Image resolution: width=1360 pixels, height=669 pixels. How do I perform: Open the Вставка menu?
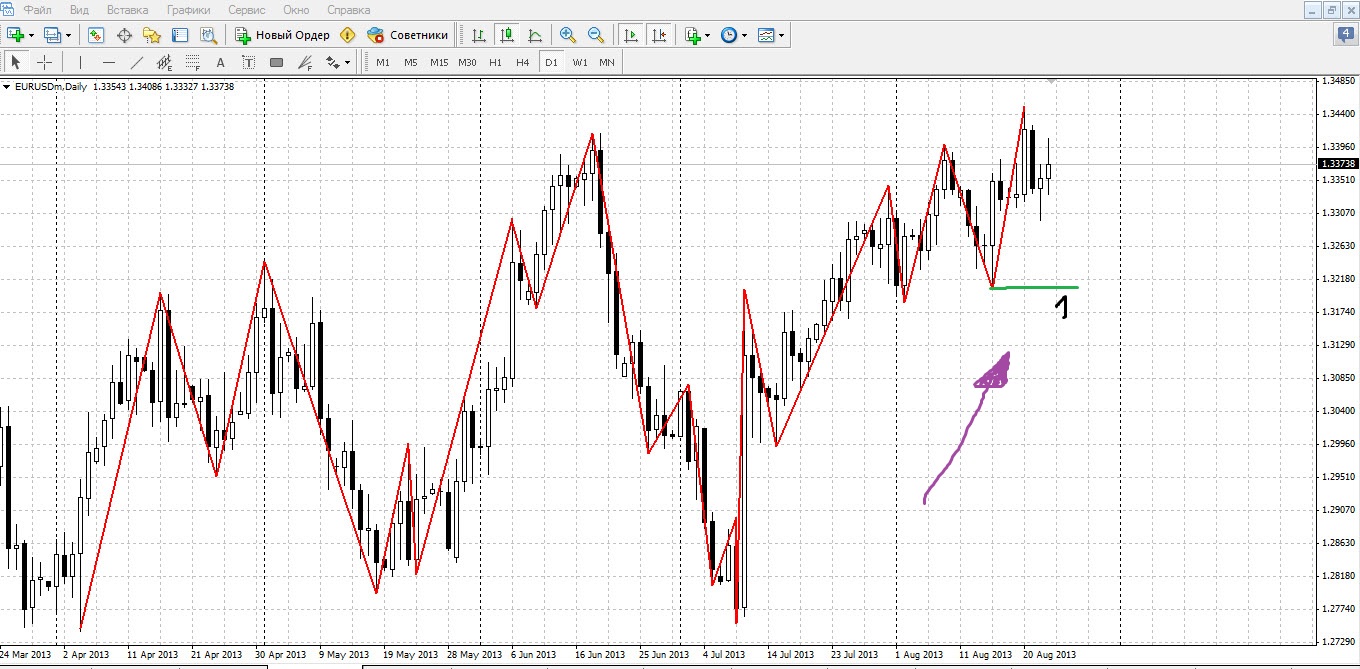(x=127, y=9)
